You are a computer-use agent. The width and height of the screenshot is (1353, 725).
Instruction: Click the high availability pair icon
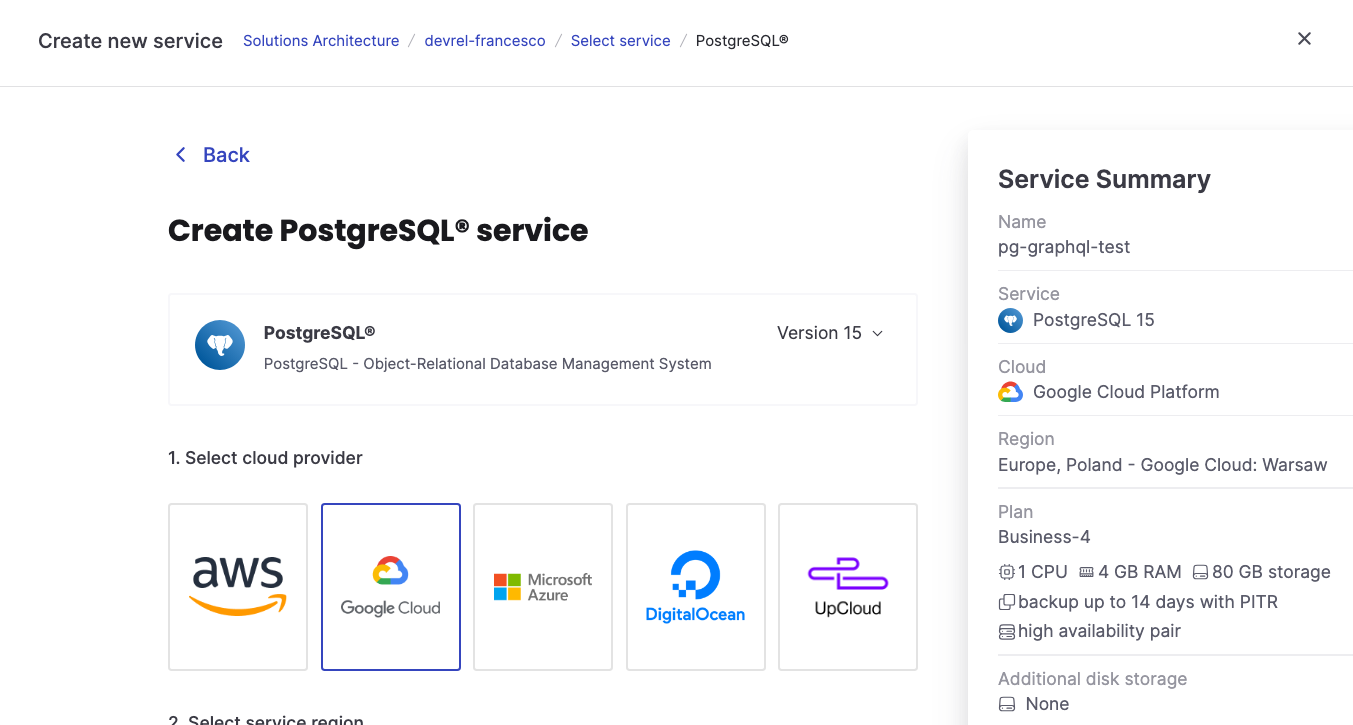(1006, 631)
